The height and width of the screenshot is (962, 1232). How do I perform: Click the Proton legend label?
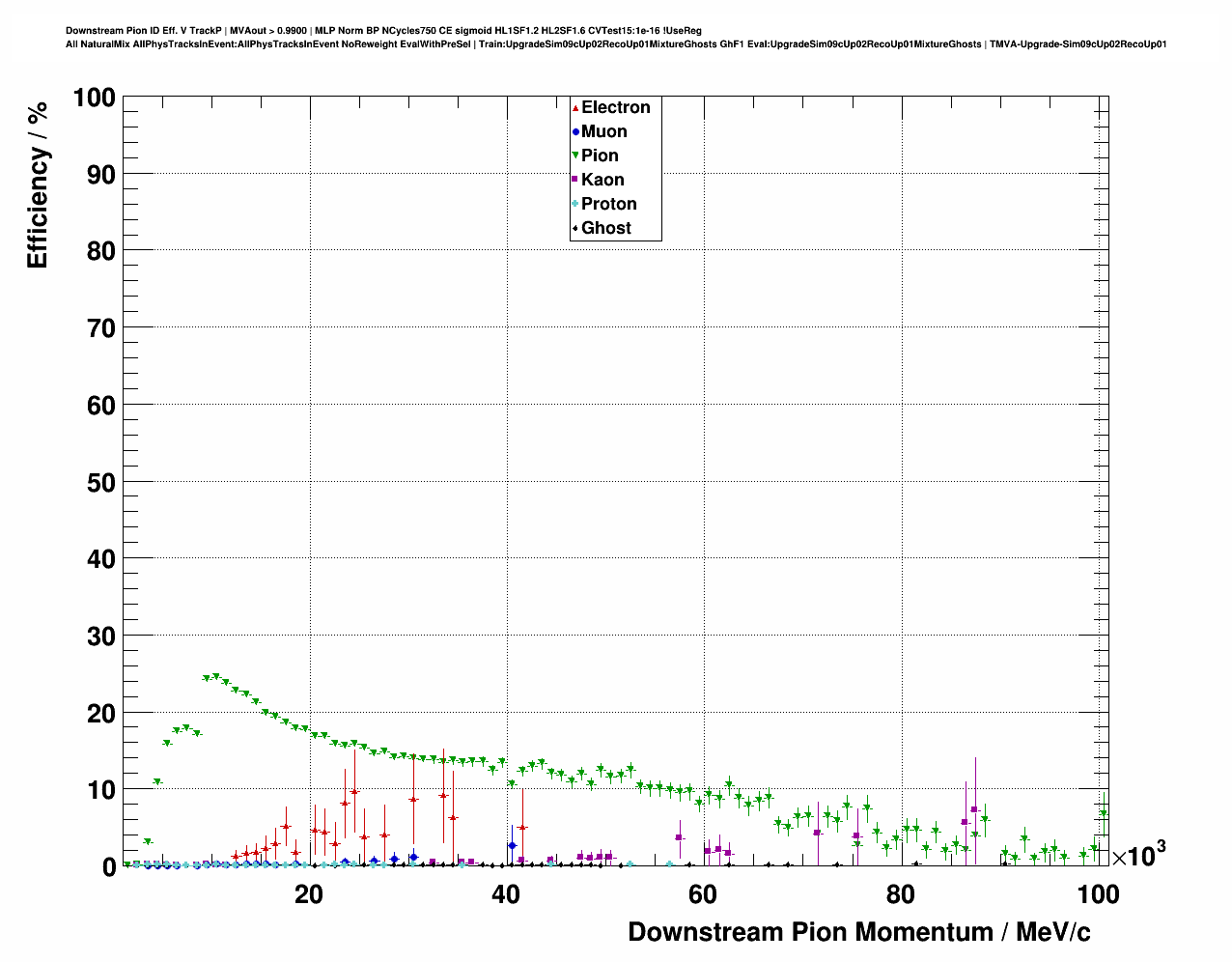point(608,204)
